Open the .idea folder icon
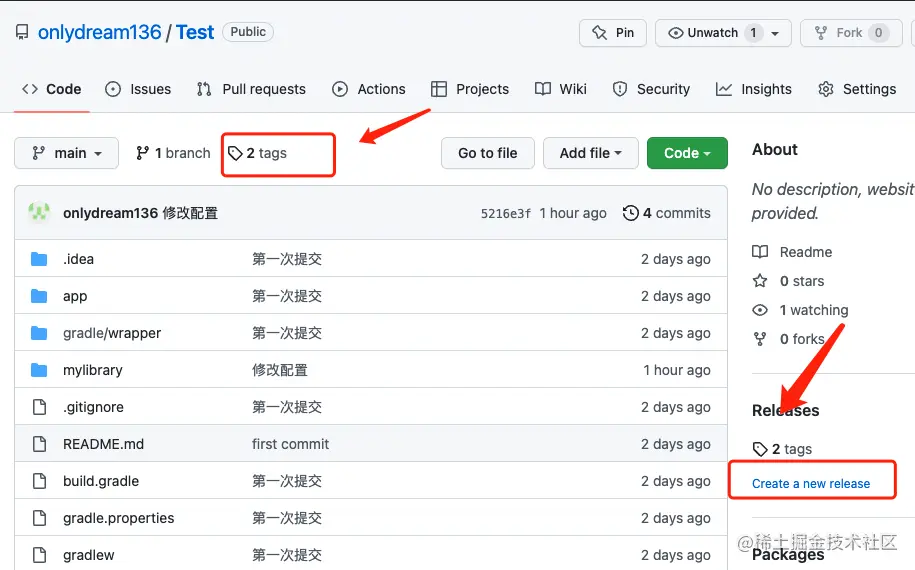915x570 pixels. [x=39, y=258]
